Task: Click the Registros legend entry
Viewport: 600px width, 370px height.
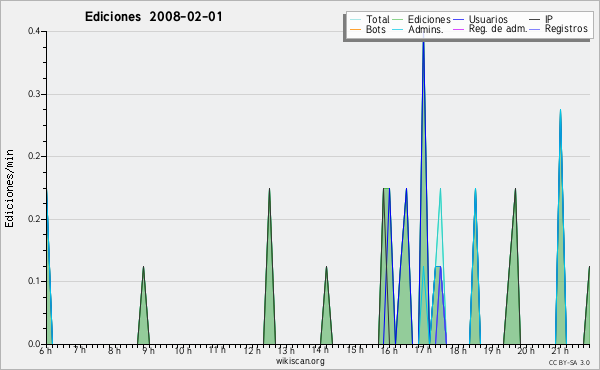Action: tap(559, 29)
